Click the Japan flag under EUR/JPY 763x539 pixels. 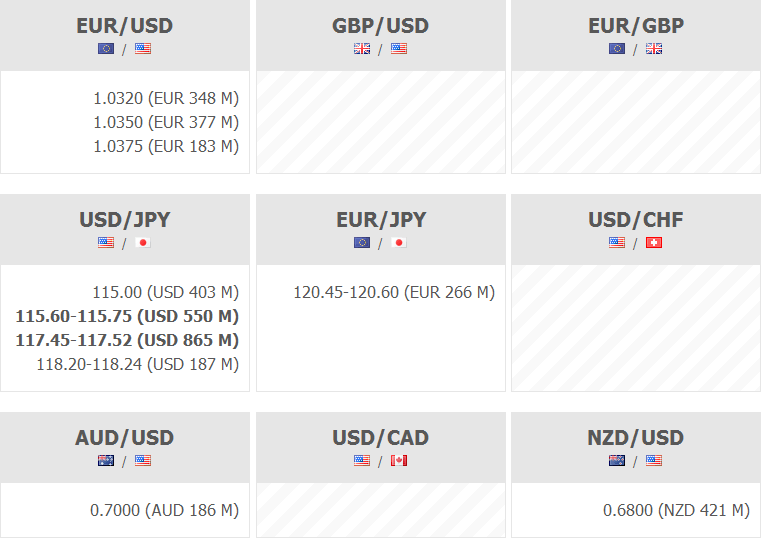tap(399, 242)
